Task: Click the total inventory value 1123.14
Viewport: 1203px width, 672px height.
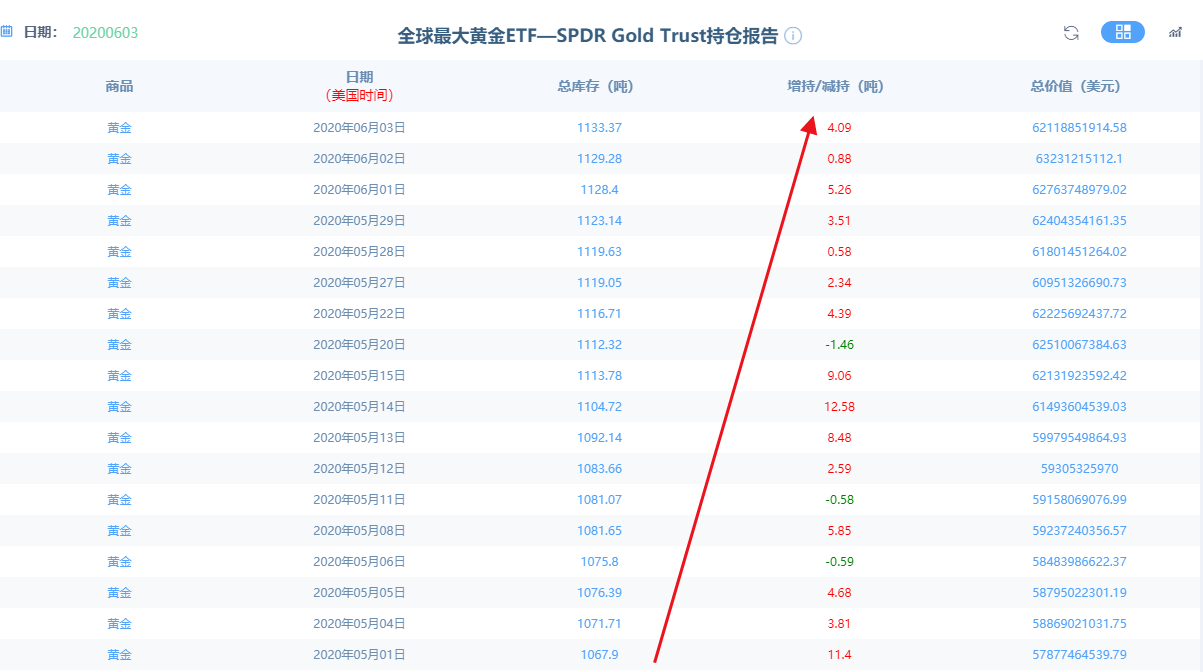Action: pos(600,221)
